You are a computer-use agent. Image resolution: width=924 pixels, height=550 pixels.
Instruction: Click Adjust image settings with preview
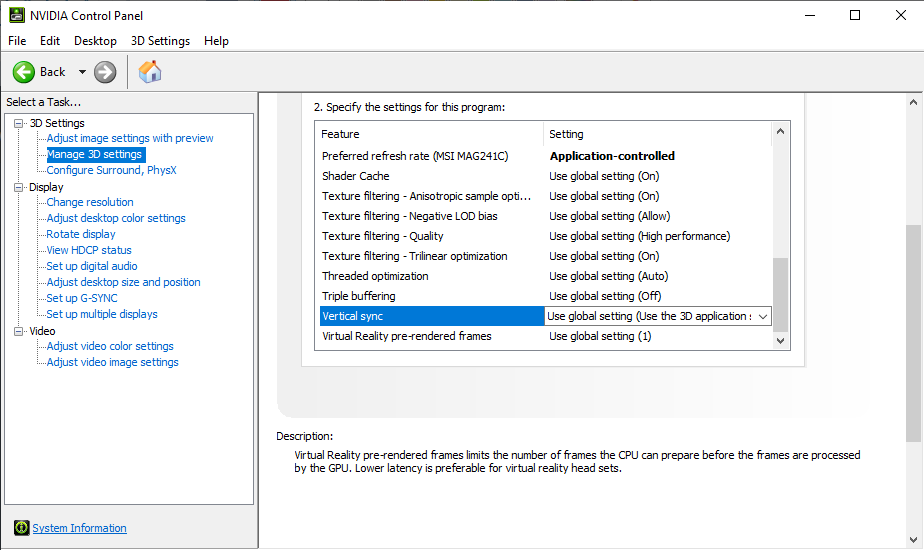point(130,138)
